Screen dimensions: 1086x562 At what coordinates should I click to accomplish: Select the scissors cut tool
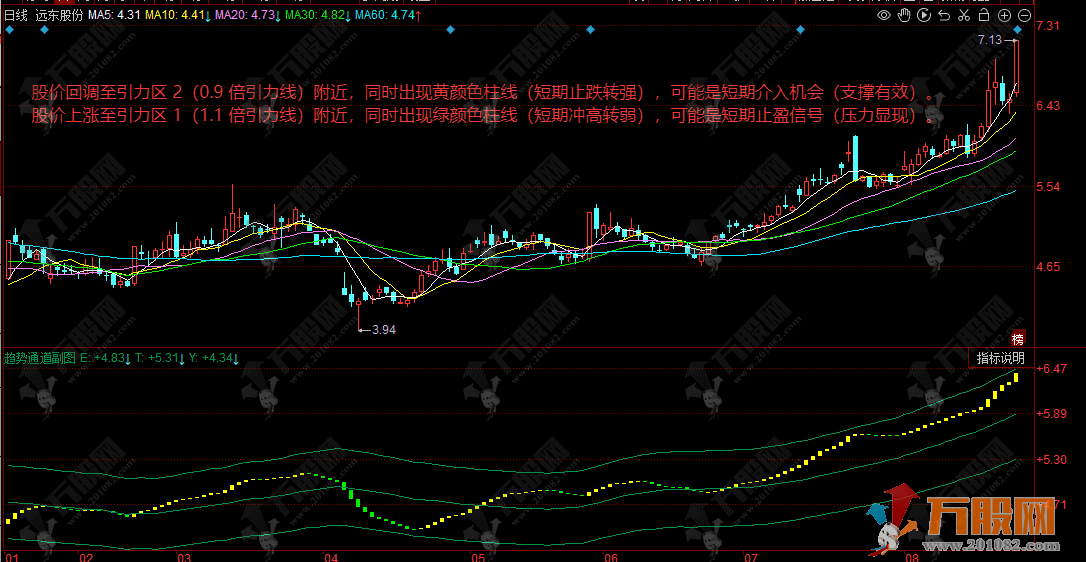(x=963, y=15)
